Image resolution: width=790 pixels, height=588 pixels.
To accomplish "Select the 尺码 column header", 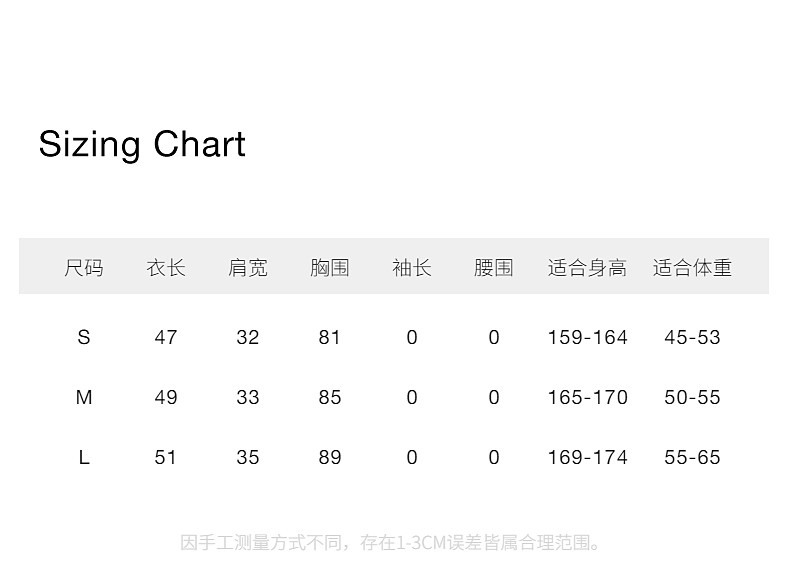I will click(x=84, y=268).
